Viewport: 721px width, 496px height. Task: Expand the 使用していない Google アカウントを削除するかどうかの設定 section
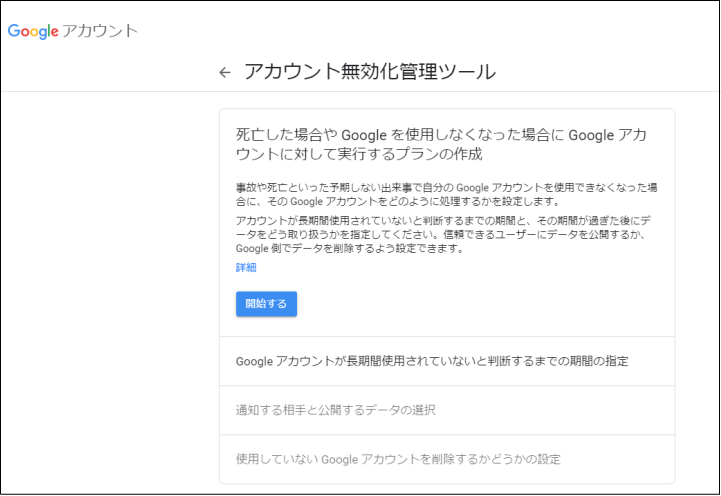coord(398,459)
